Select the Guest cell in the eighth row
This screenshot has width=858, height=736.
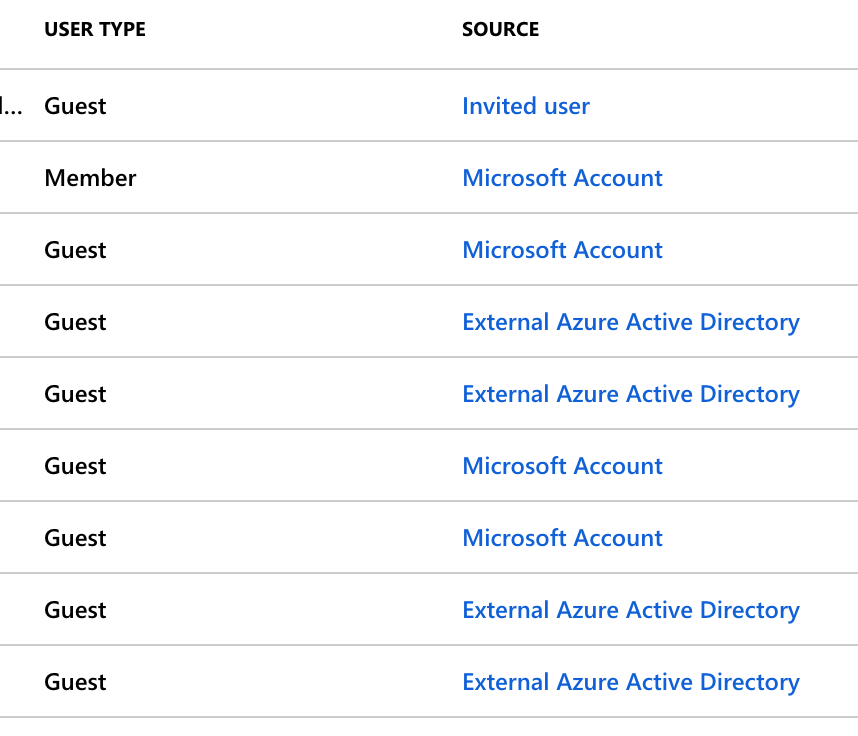tap(75, 610)
